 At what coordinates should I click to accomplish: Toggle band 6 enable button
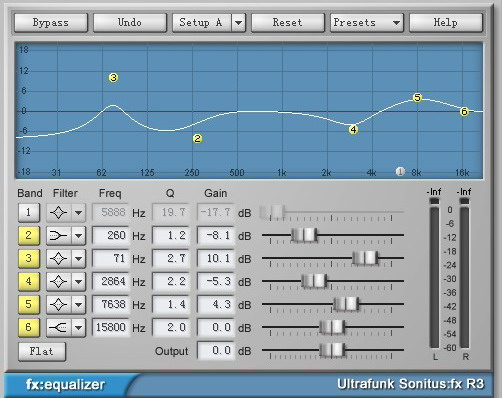(29, 327)
